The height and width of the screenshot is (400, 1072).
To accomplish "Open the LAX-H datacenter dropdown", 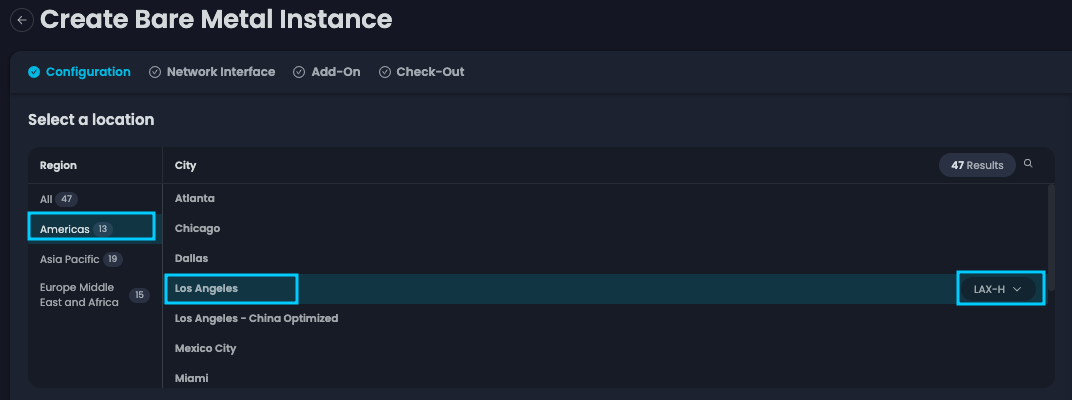I will pyautogui.click(x=1000, y=289).
